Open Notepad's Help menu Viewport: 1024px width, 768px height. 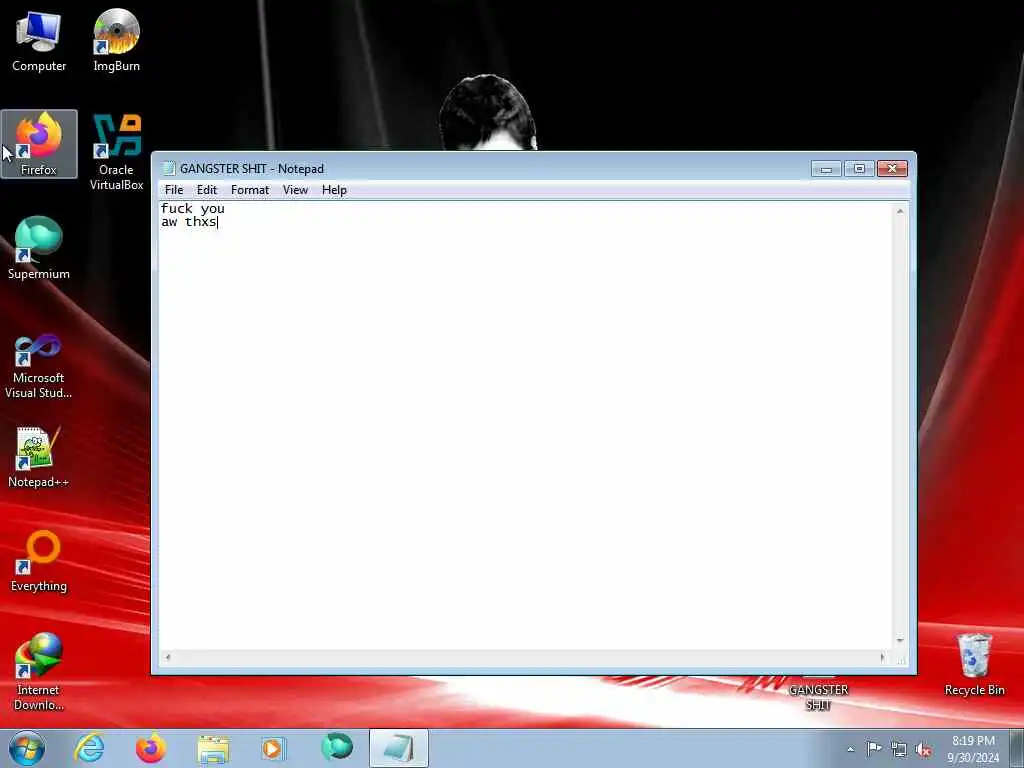click(x=334, y=190)
